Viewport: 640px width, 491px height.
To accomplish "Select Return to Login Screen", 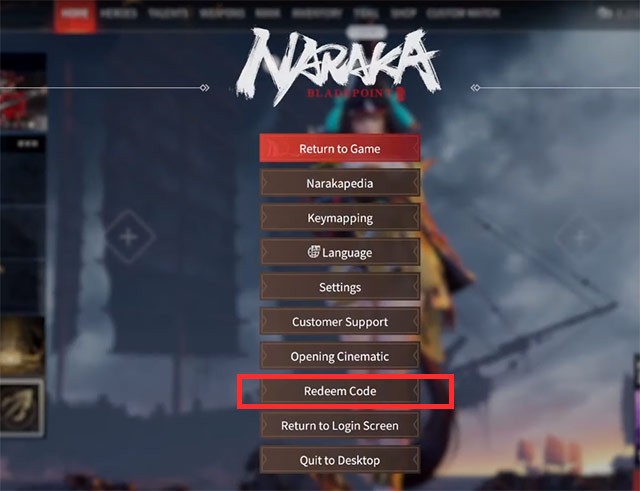I will pyautogui.click(x=340, y=426).
